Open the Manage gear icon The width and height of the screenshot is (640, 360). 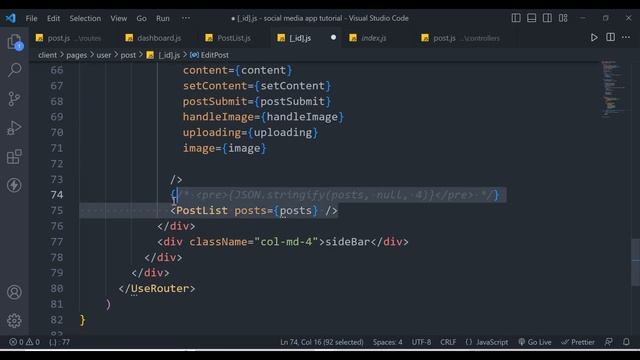[14, 321]
